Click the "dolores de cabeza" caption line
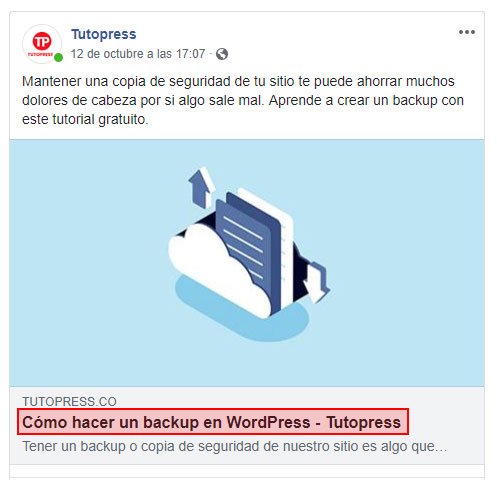 coord(243,100)
